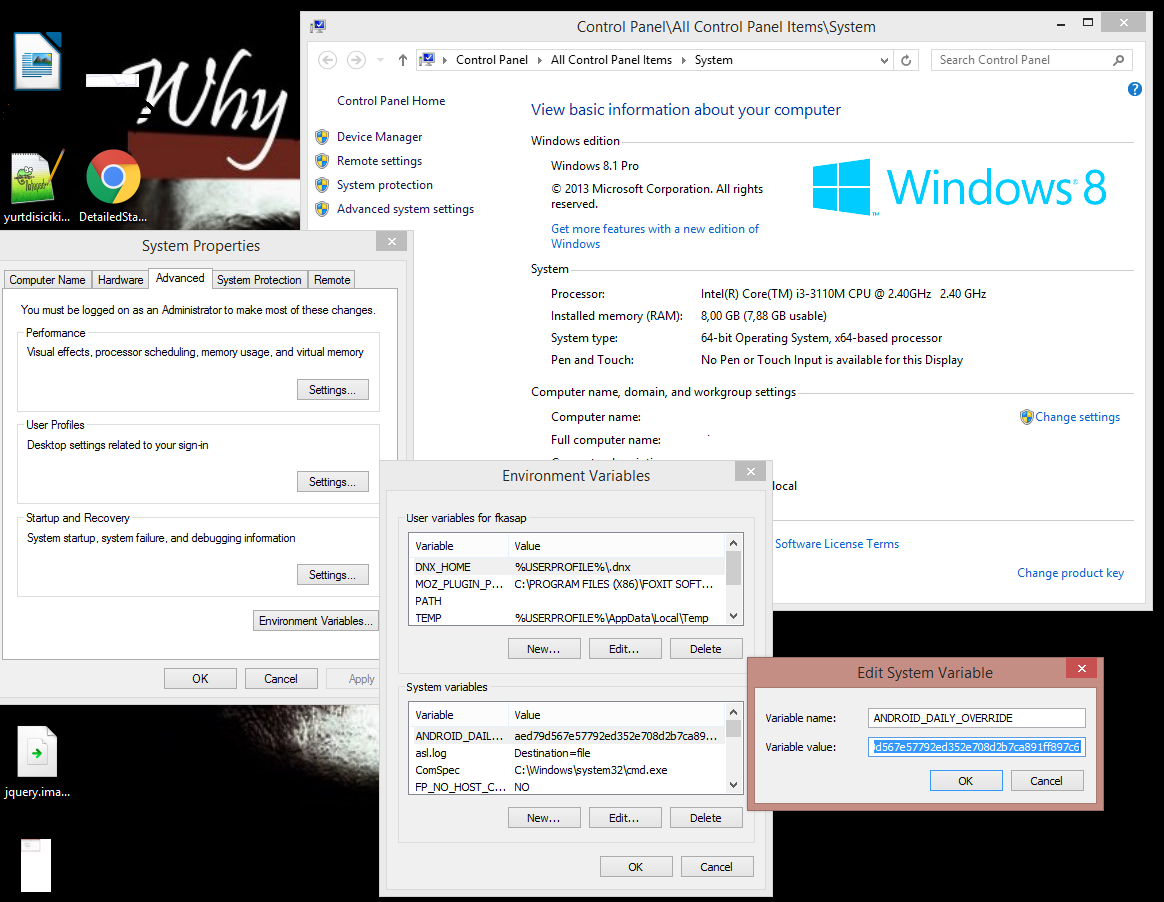Image resolution: width=1164 pixels, height=902 pixels.
Task: Click Cancel in Edit System Variable
Action: [1046, 781]
